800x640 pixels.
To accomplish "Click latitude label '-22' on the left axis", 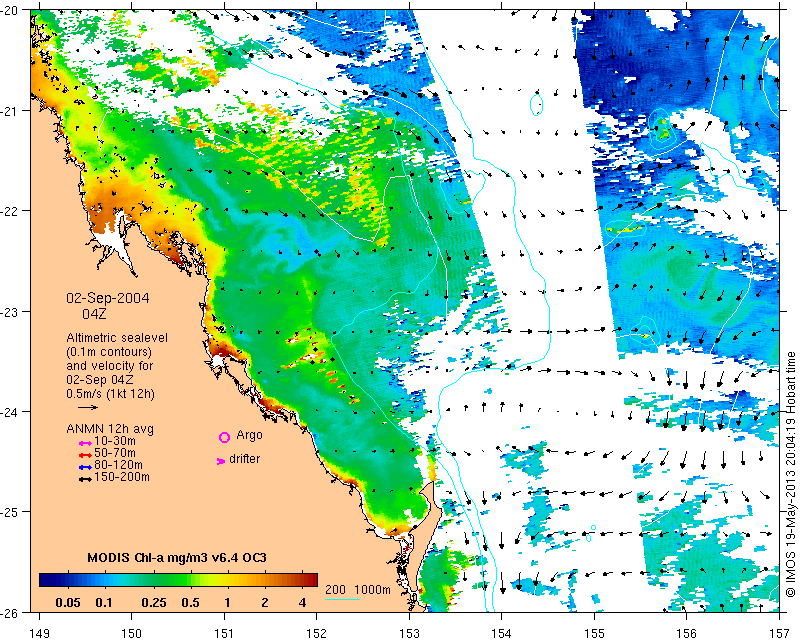I will click(x=9, y=211).
